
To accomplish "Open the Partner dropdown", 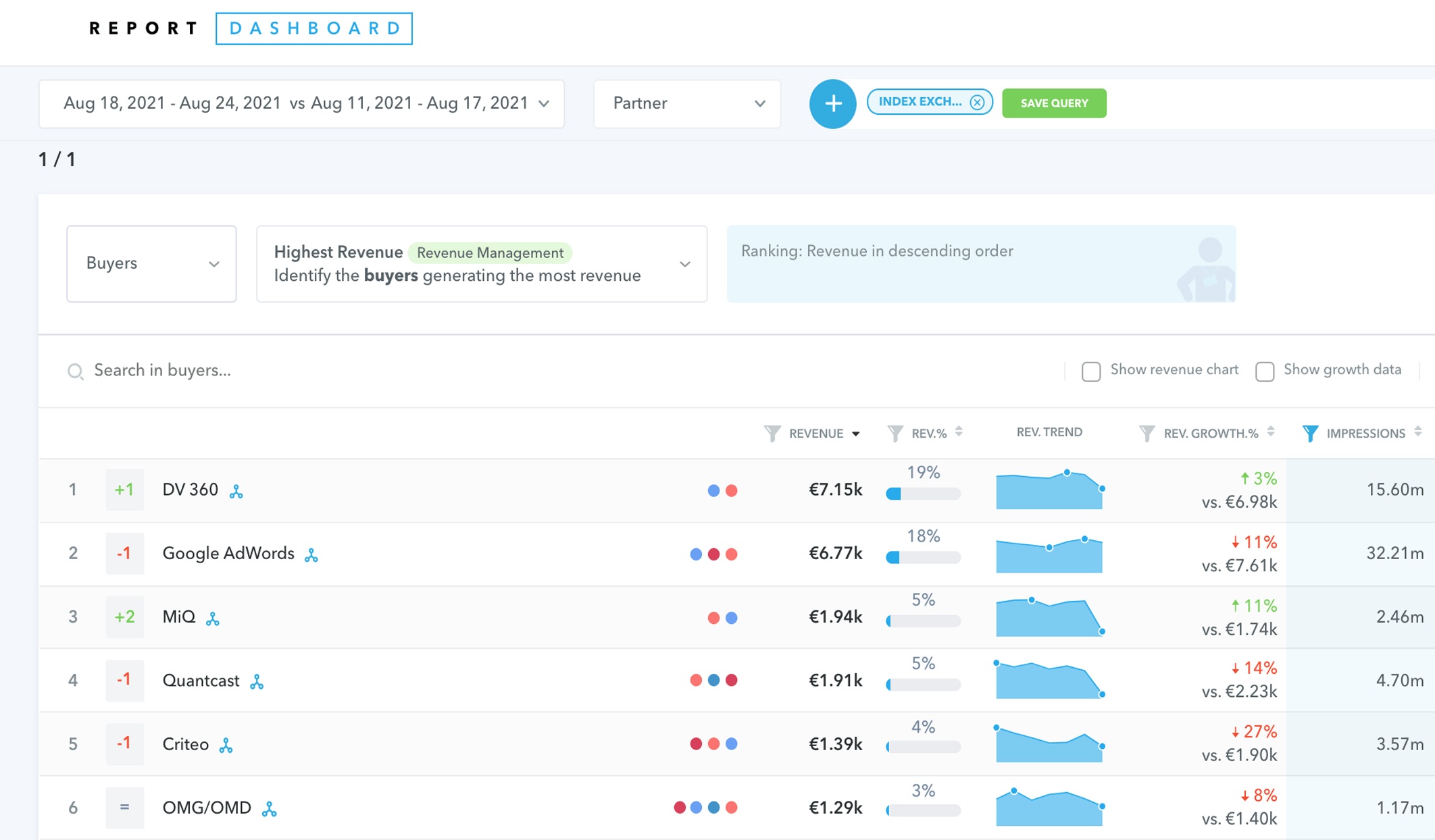I will (x=687, y=103).
